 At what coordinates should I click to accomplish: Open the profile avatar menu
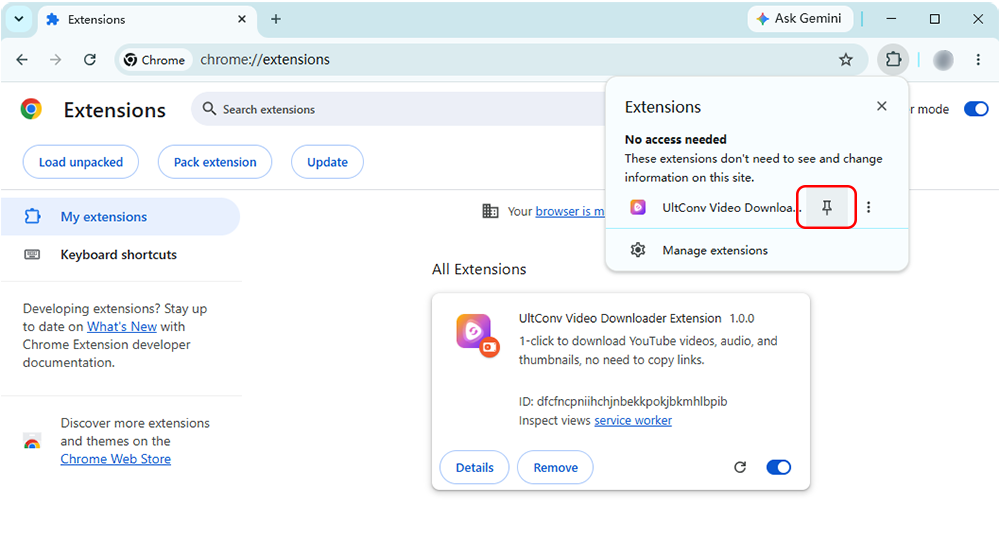[943, 59]
